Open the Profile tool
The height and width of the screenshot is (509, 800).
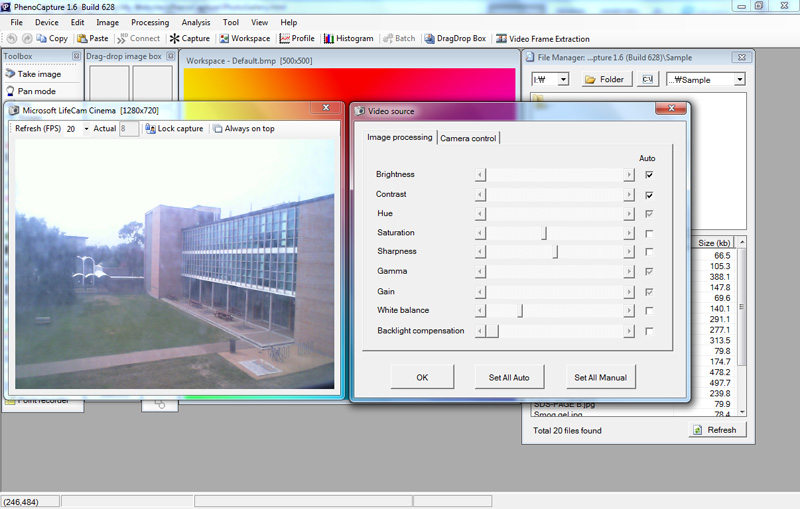(x=296, y=39)
